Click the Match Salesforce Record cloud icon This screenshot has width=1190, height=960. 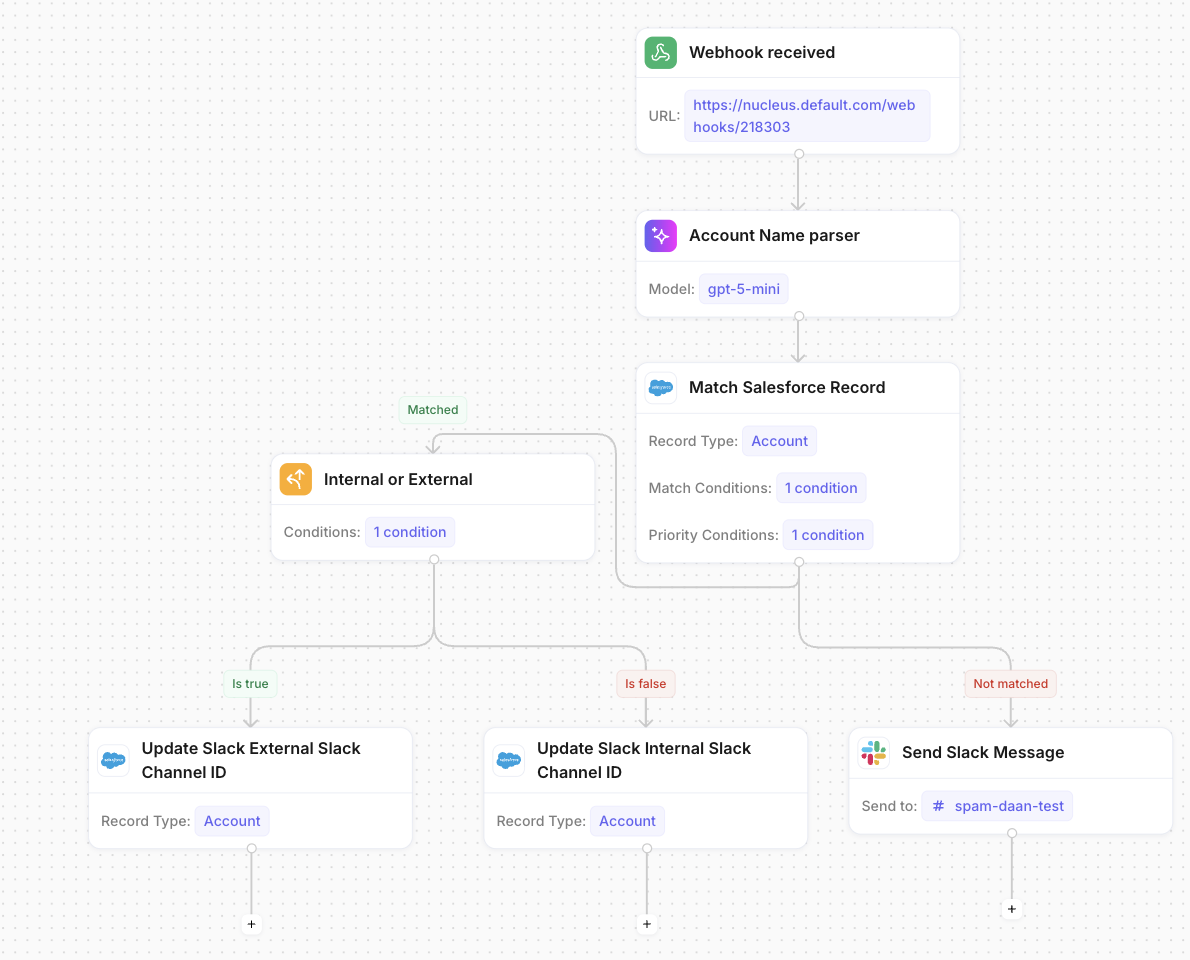[x=661, y=388]
